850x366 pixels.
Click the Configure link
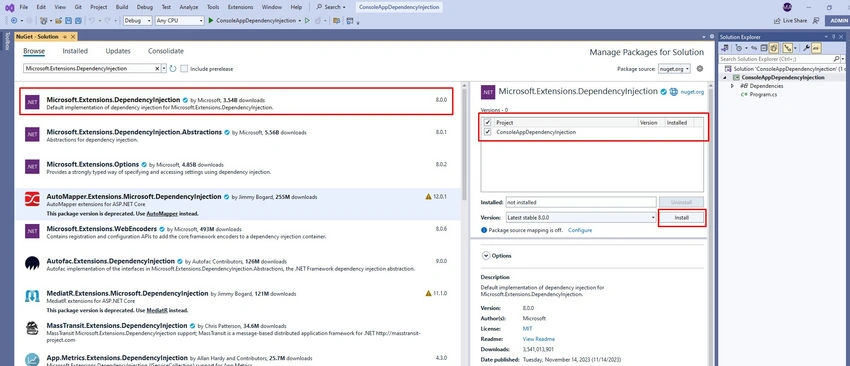pyautogui.click(x=580, y=230)
